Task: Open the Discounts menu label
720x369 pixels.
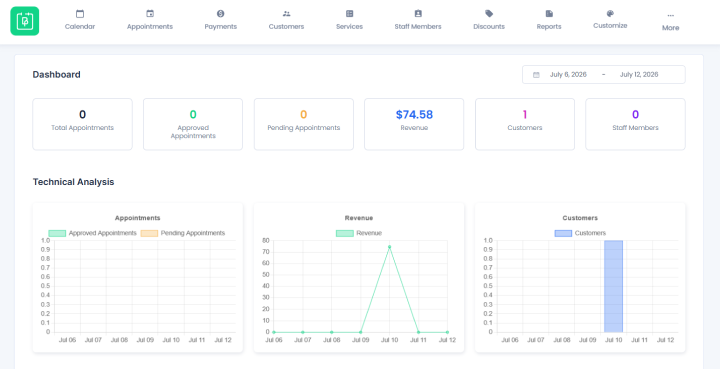Action: point(489,27)
